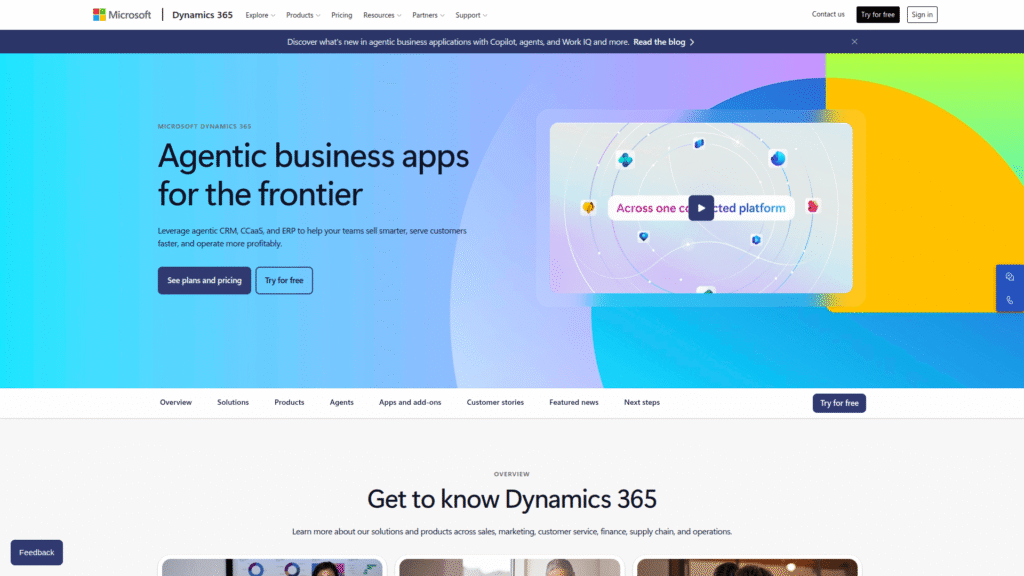Click the pink app icon in video
The width and height of the screenshot is (1024, 576).
pos(812,206)
